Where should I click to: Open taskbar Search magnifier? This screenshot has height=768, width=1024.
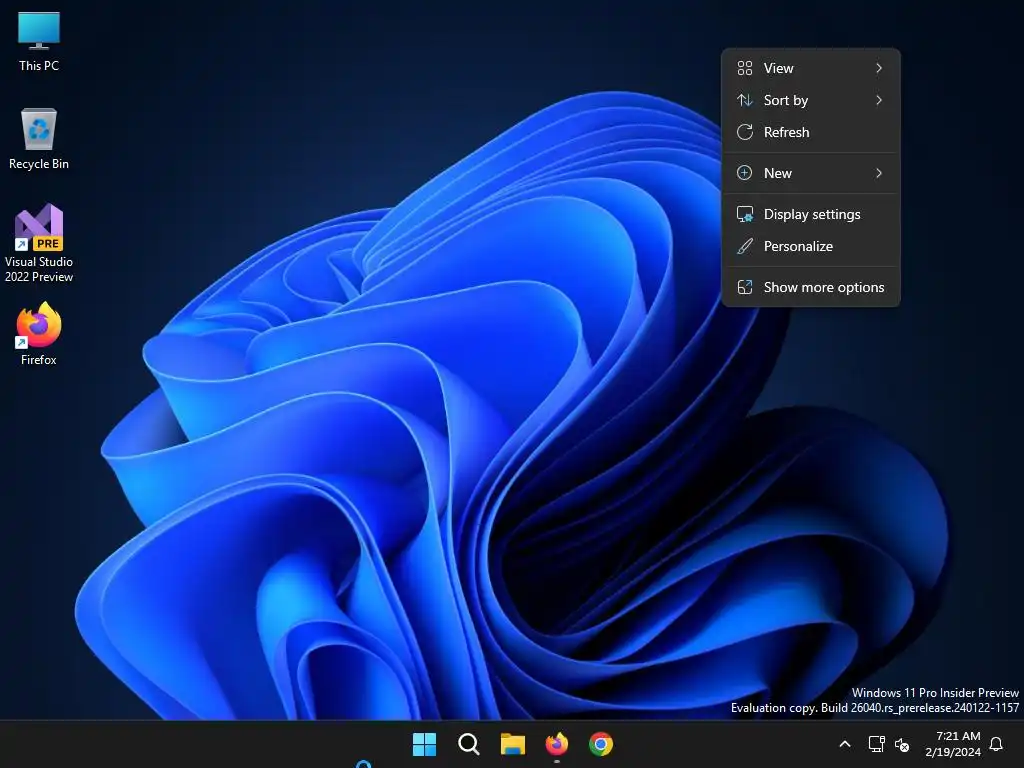[x=469, y=744]
